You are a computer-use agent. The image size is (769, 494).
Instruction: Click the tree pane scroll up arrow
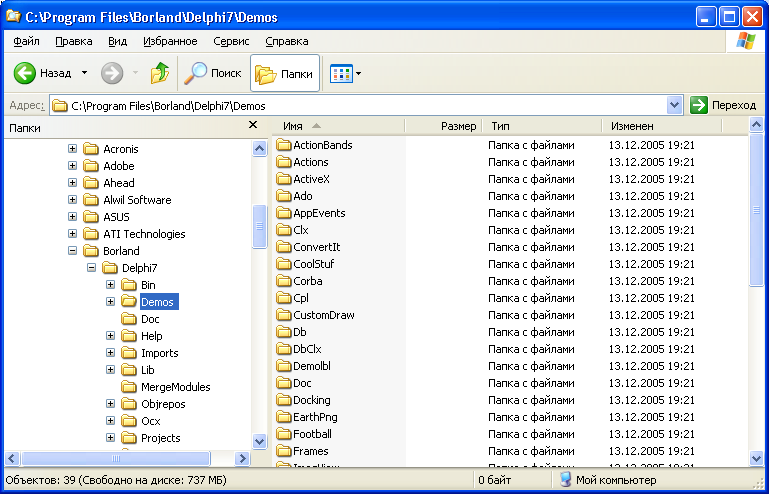pyautogui.click(x=259, y=148)
